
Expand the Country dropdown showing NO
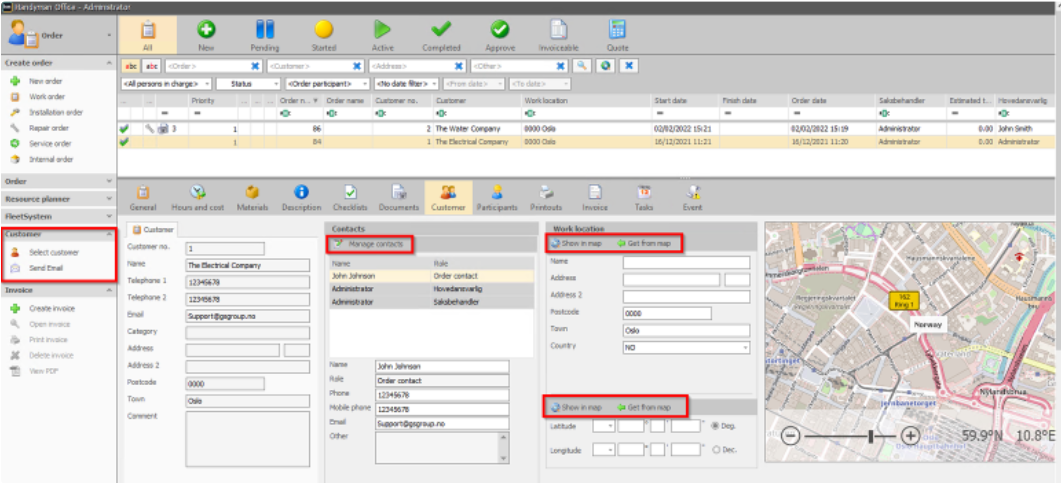coord(686,347)
